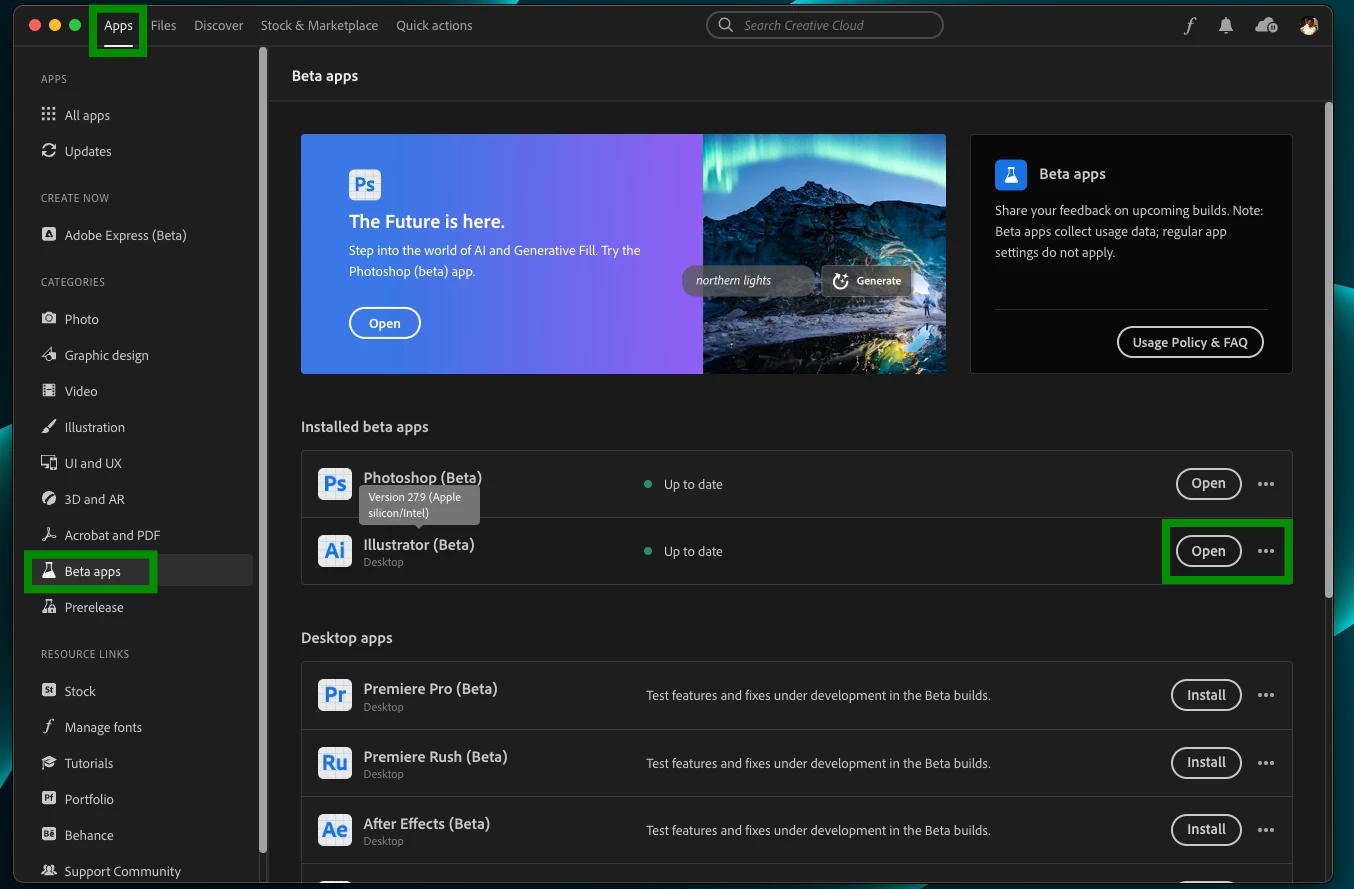Switch to Stock & Marketplace tab

click(x=319, y=26)
